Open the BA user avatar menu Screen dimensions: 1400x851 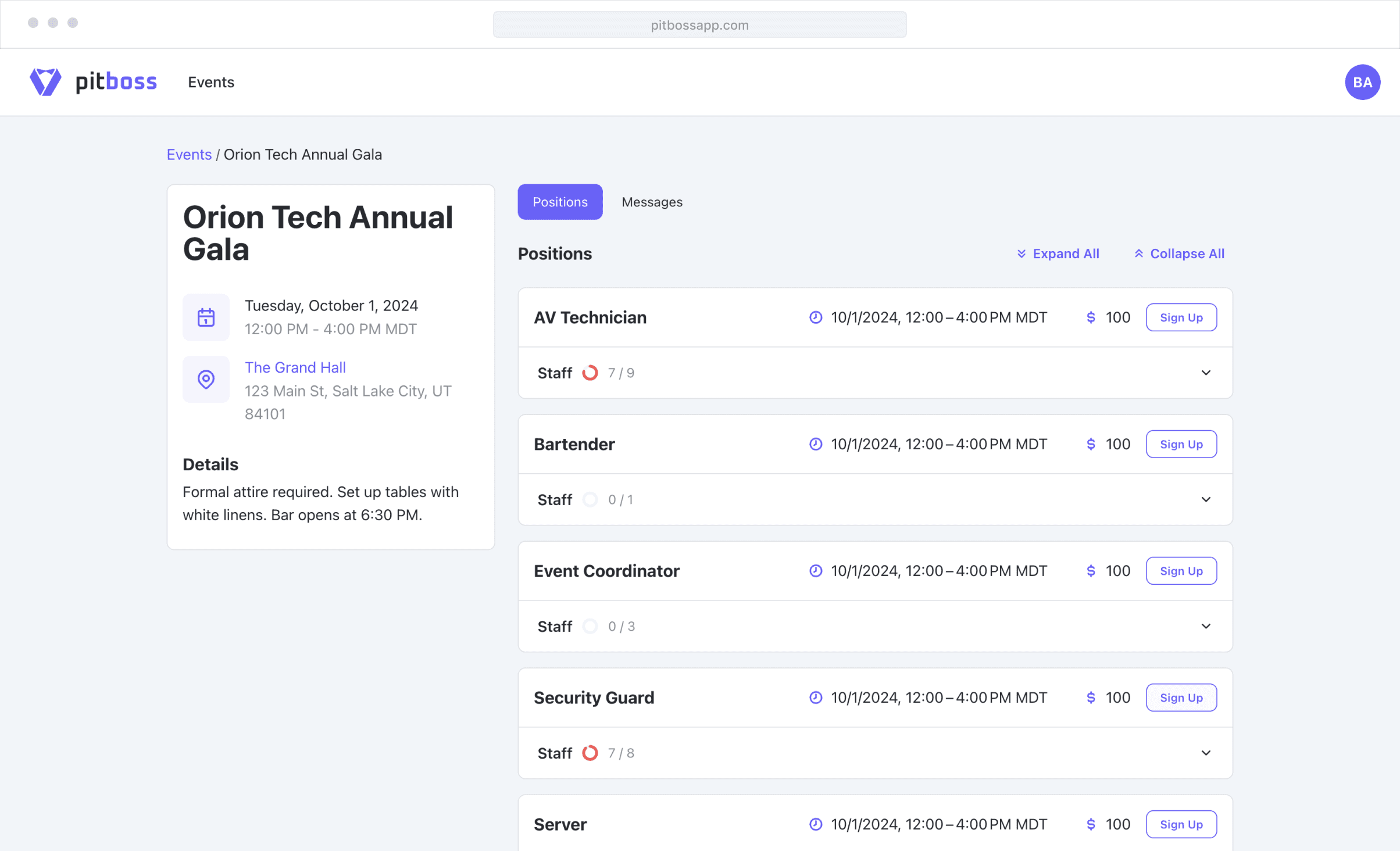1362,82
